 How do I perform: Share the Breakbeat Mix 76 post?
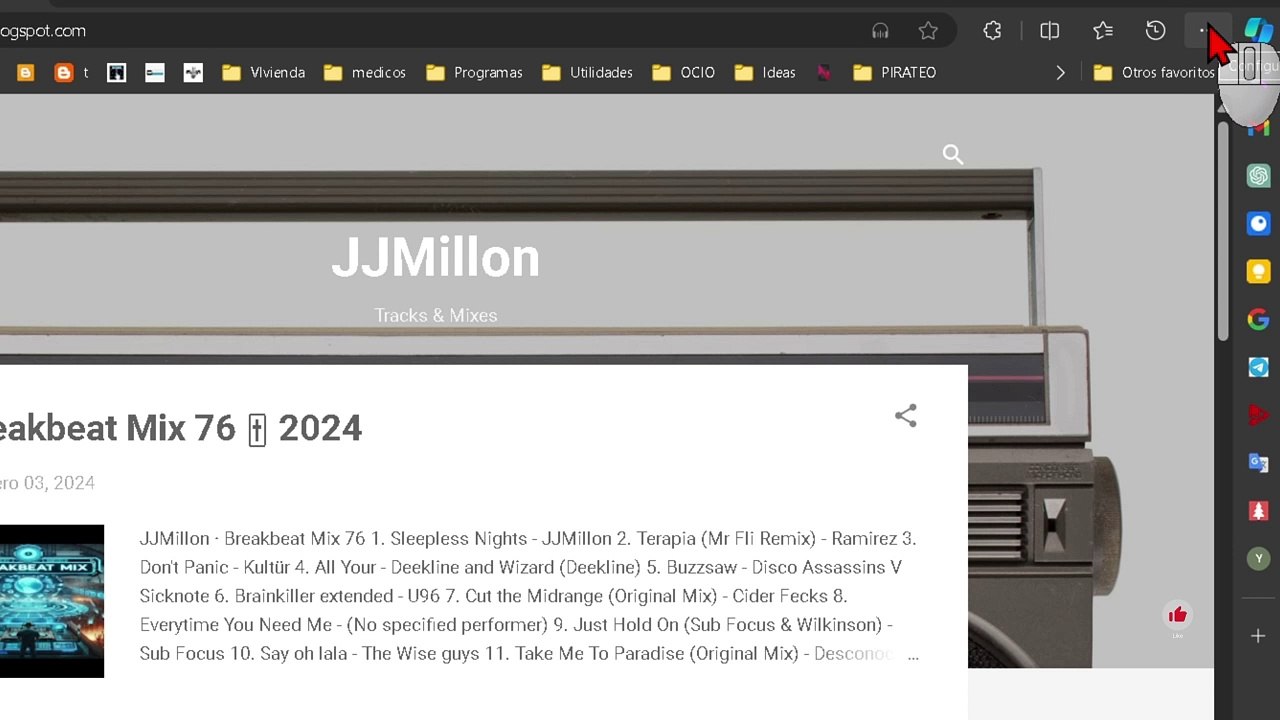pyautogui.click(x=906, y=416)
